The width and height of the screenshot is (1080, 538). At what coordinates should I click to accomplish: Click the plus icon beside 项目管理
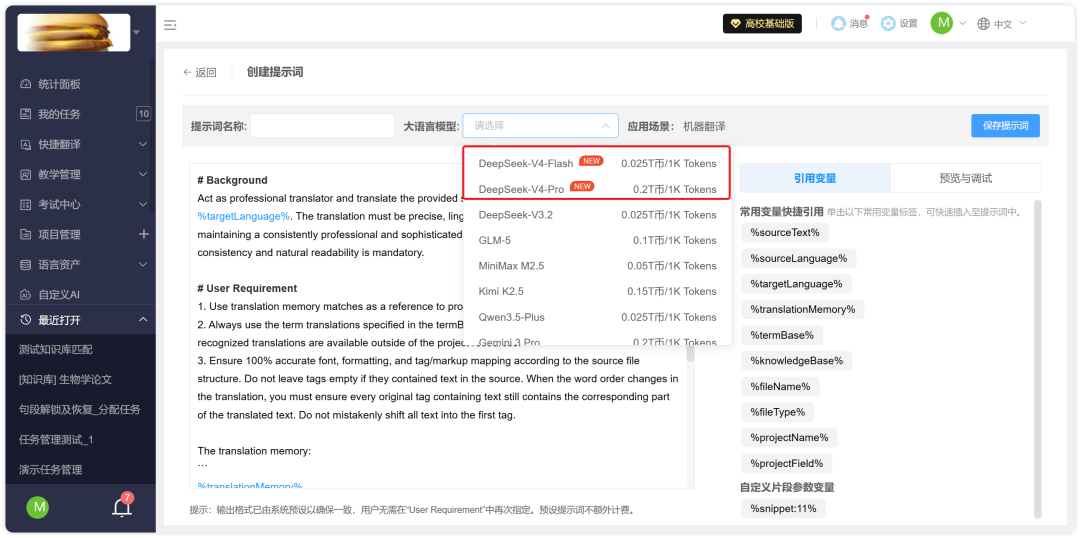click(143, 234)
